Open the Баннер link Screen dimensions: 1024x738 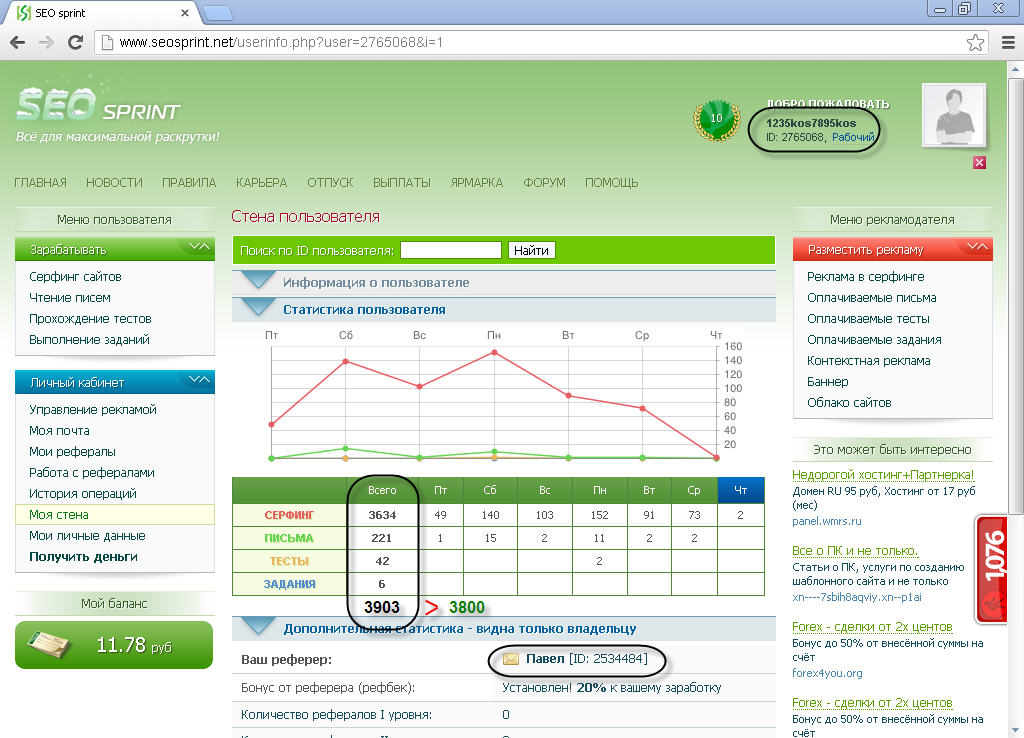tap(827, 381)
